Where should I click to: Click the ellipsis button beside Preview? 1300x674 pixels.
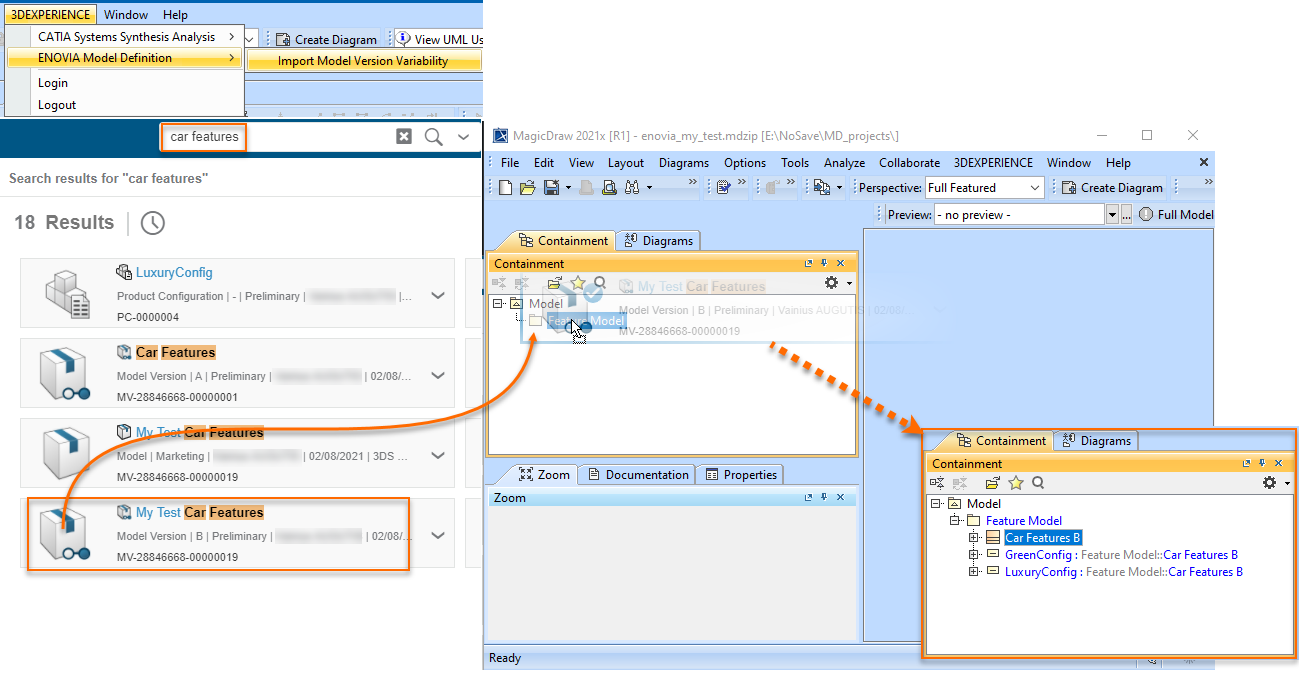coord(1126,215)
